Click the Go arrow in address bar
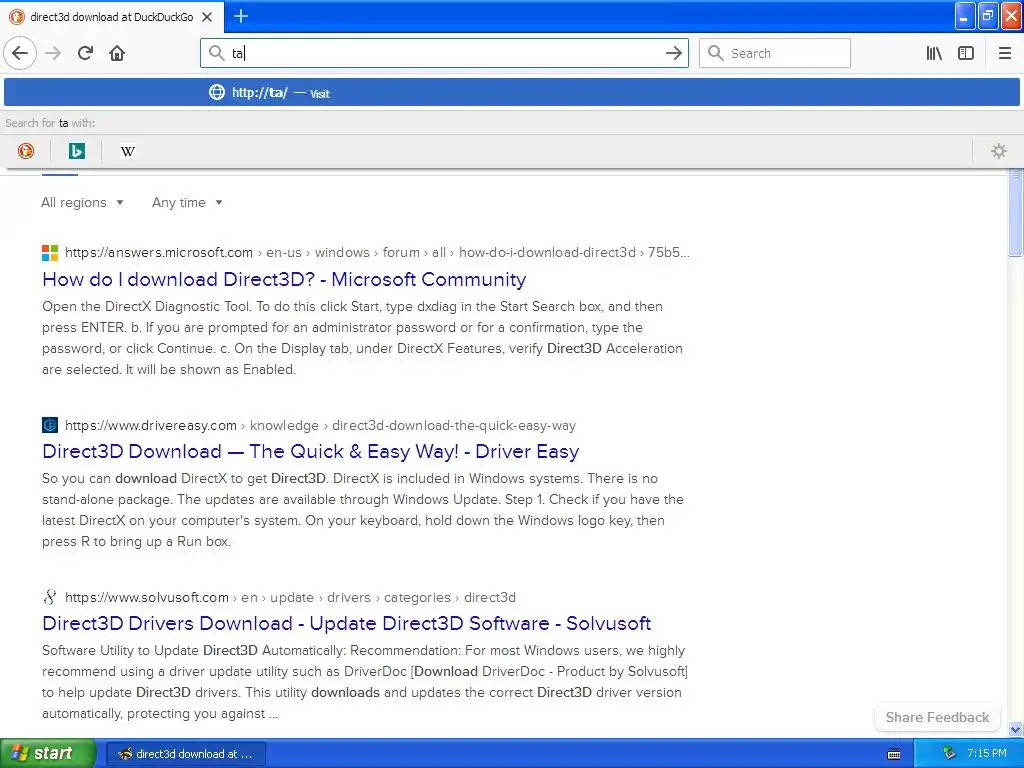 coord(673,53)
